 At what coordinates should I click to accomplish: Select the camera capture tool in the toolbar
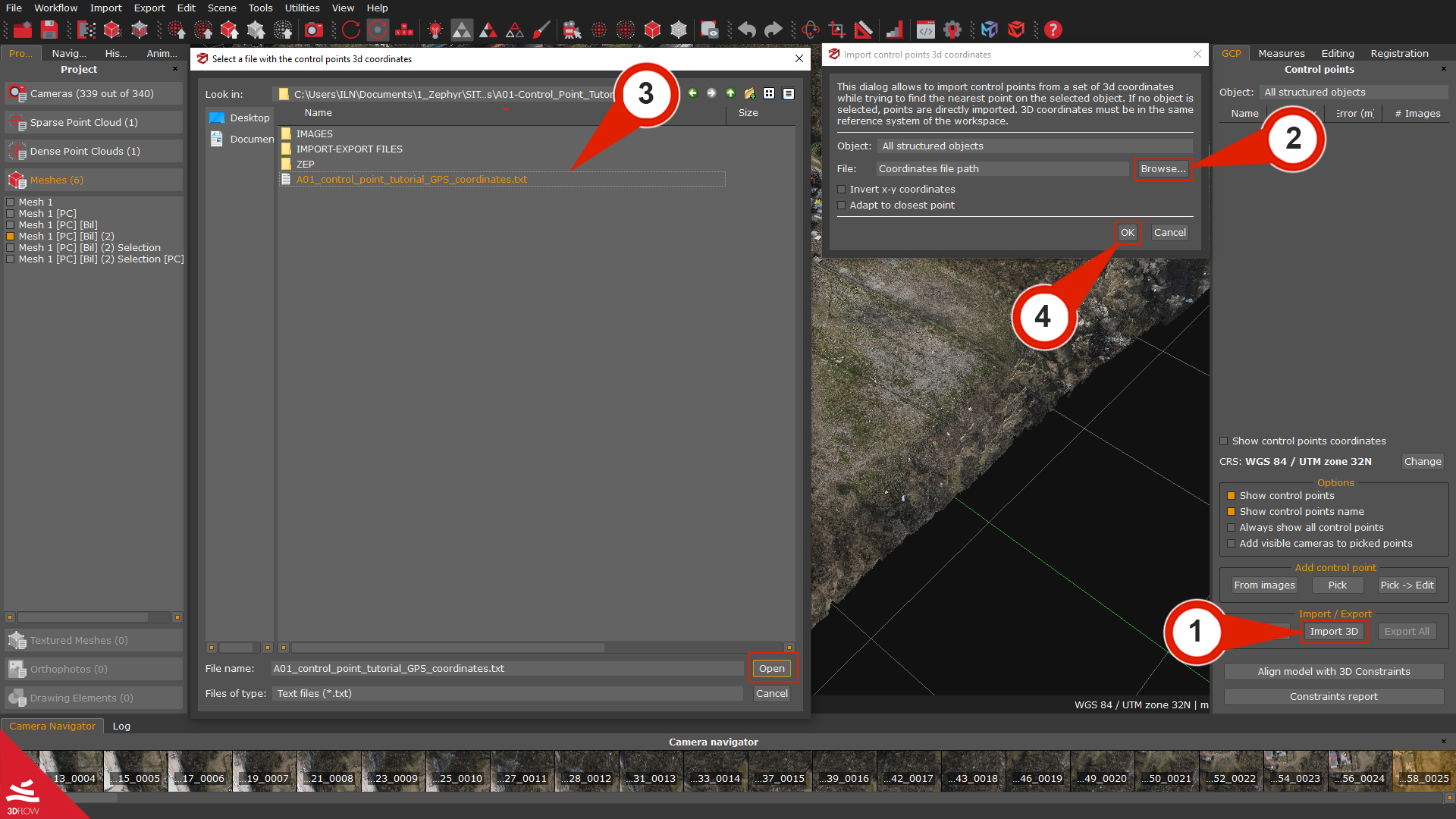(314, 30)
